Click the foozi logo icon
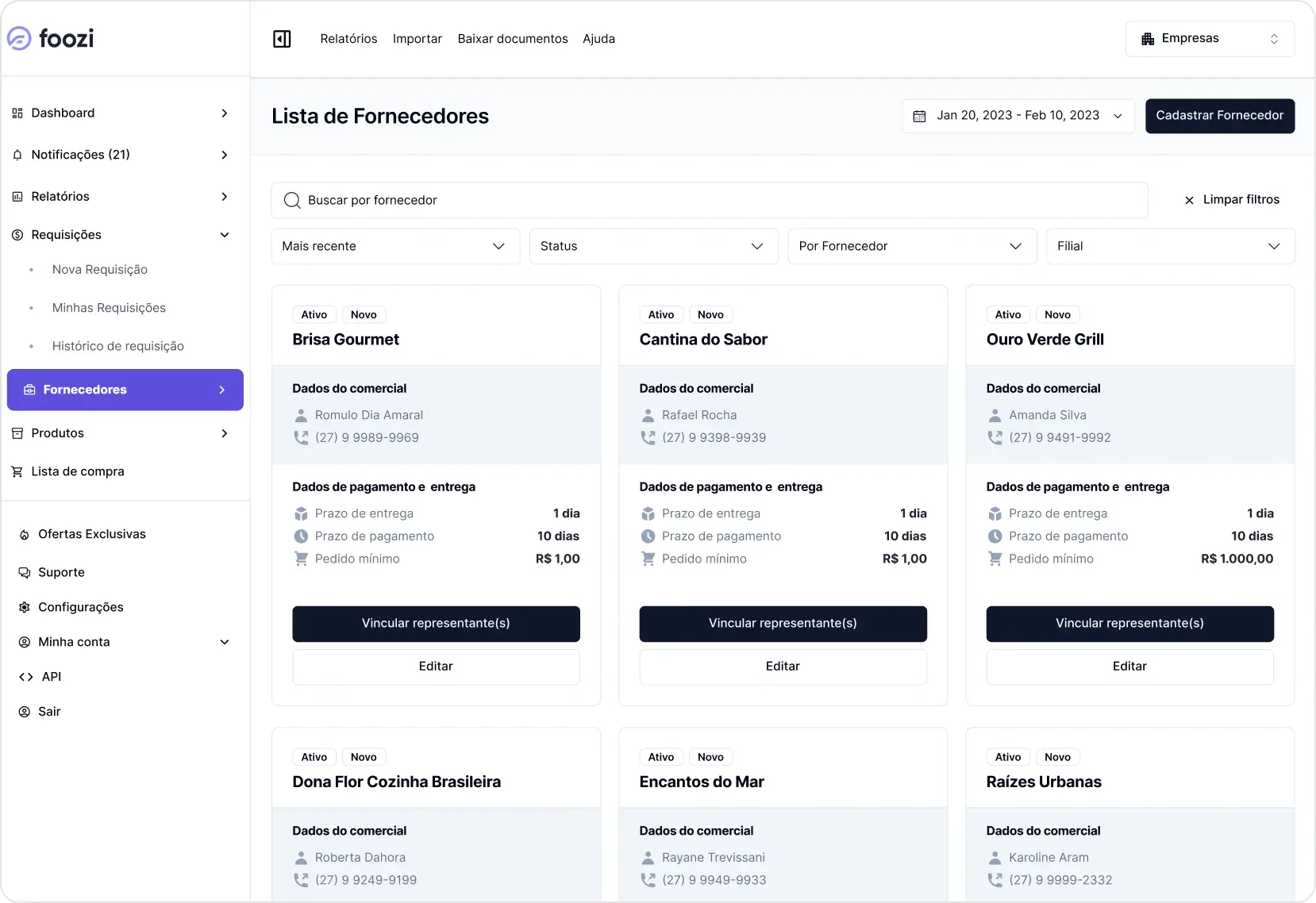This screenshot has height=903, width=1316. tap(19, 38)
